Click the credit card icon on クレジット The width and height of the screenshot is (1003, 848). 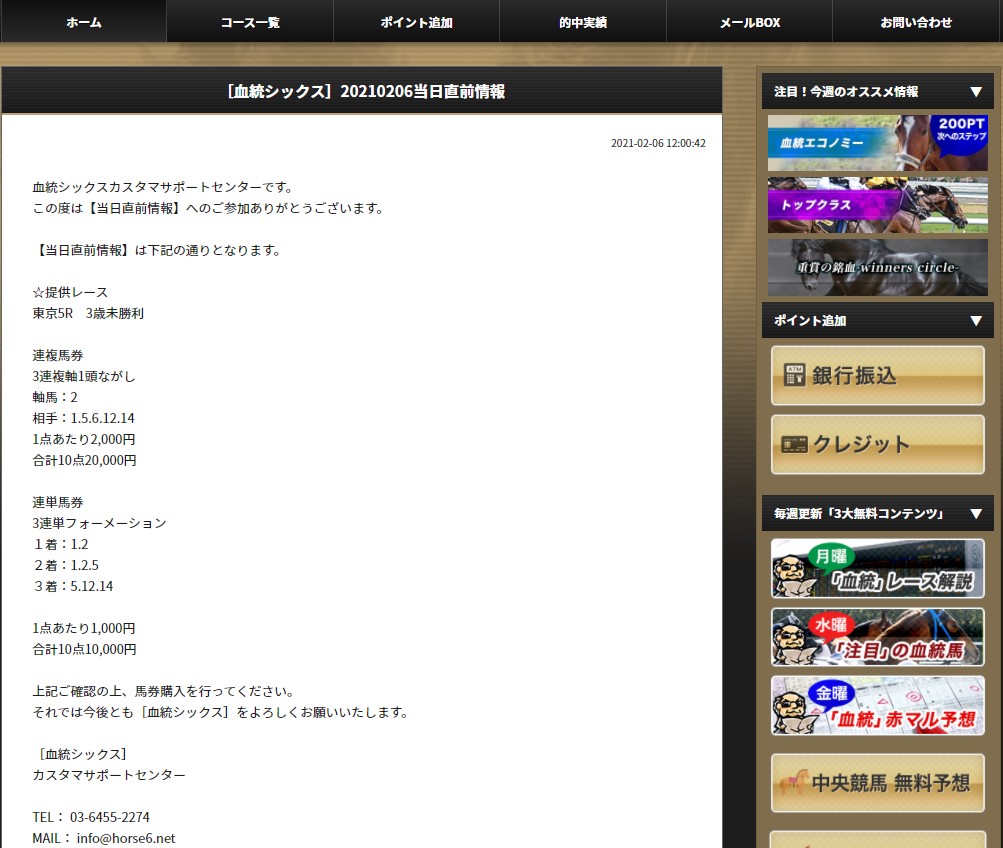coord(794,444)
